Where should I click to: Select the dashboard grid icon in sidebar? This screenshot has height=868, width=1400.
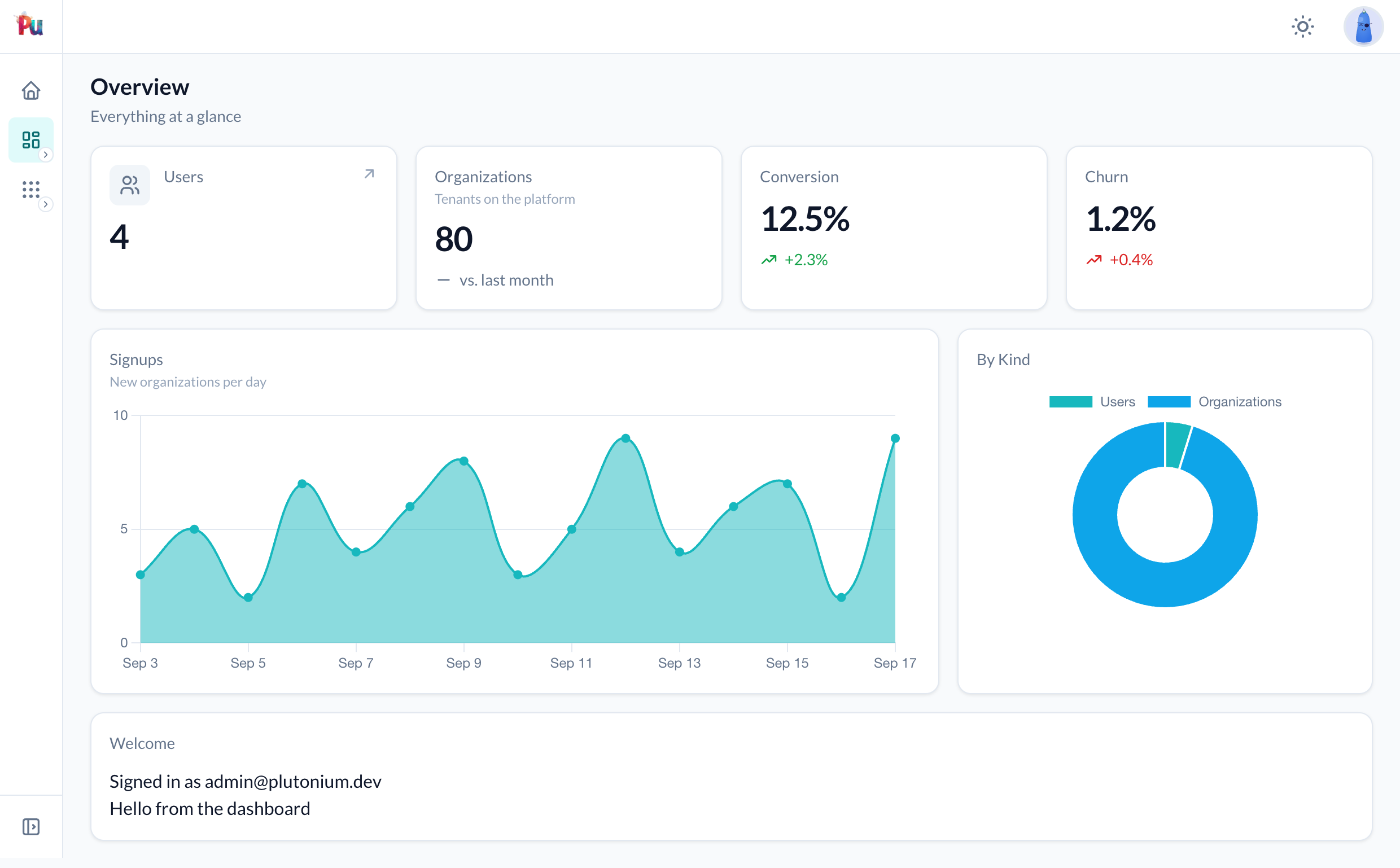tap(31, 140)
